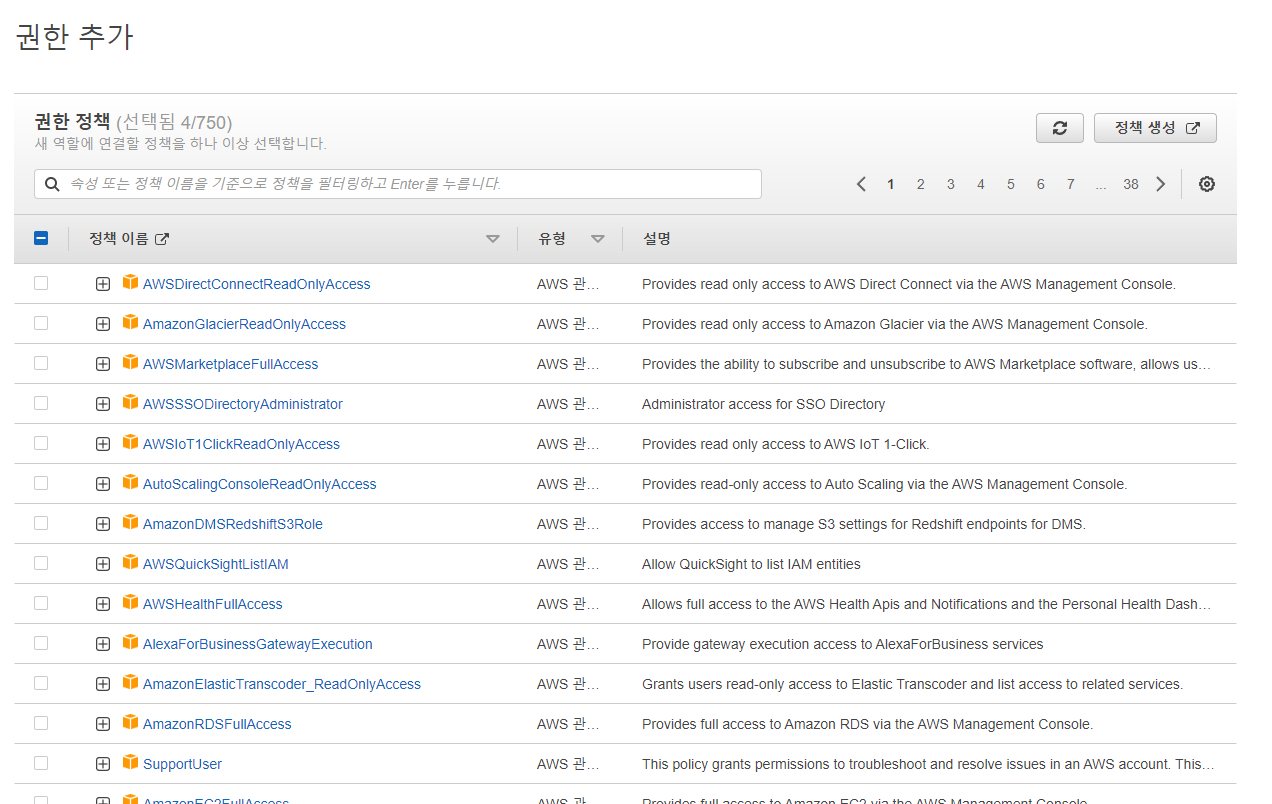The image size is (1272, 804).
Task: Go to page 5
Action: coord(1011,184)
